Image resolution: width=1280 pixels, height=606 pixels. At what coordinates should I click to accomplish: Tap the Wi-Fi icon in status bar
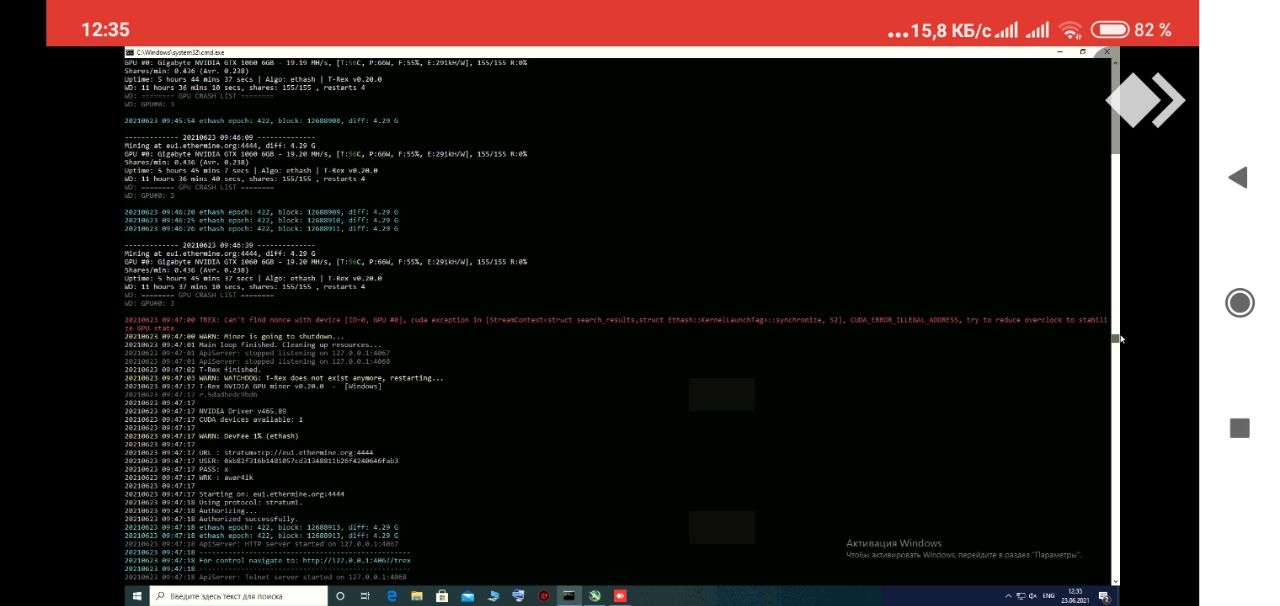pos(1071,30)
